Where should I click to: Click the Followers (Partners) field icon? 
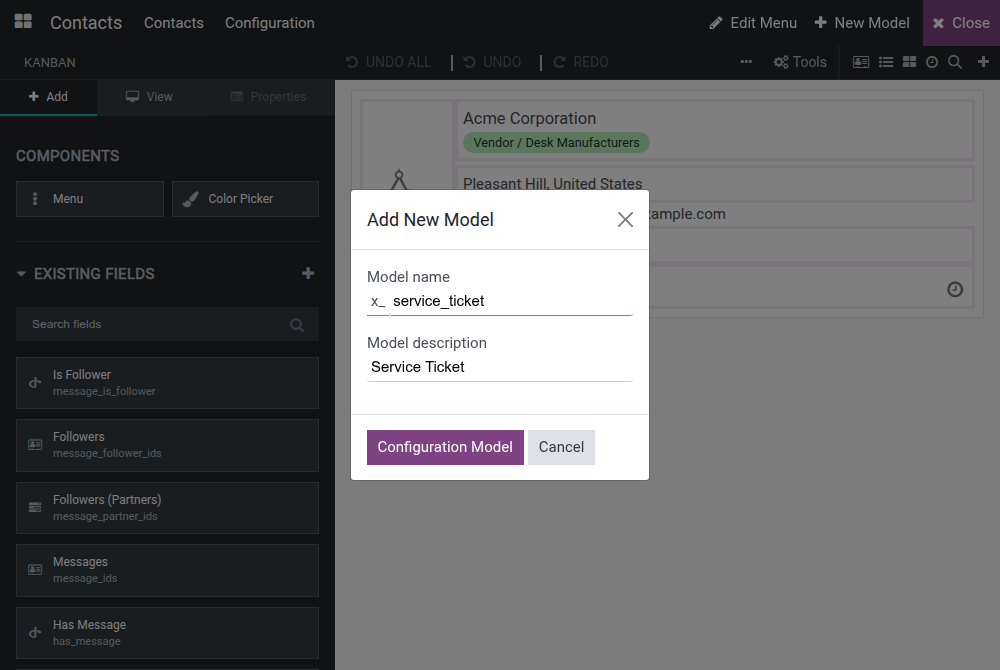pos(35,507)
